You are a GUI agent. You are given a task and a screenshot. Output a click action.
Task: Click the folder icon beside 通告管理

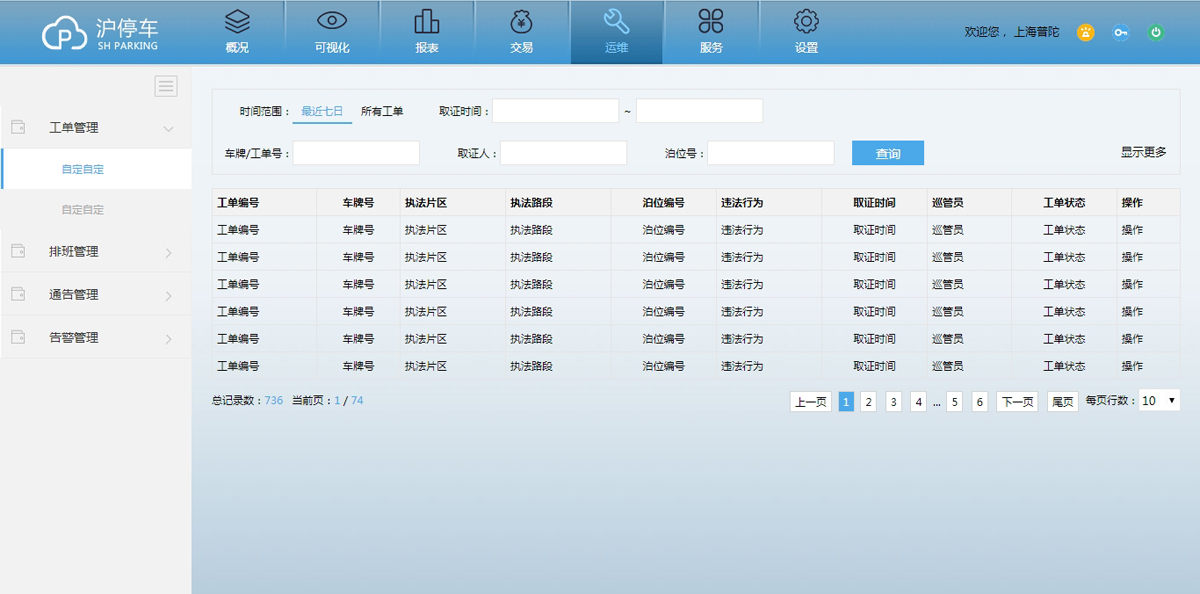pyautogui.click(x=18, y=294)
